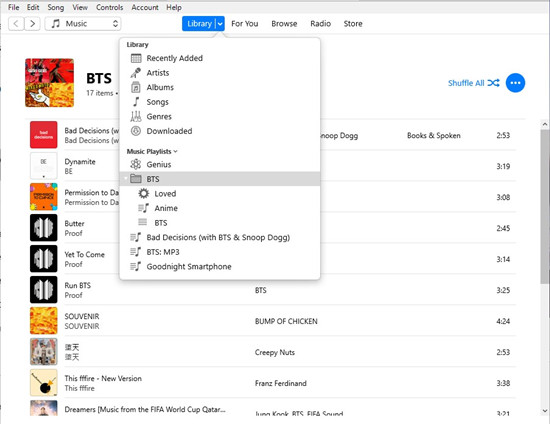
Task: Open the Controls menu
Action: (x=109, y=7)
